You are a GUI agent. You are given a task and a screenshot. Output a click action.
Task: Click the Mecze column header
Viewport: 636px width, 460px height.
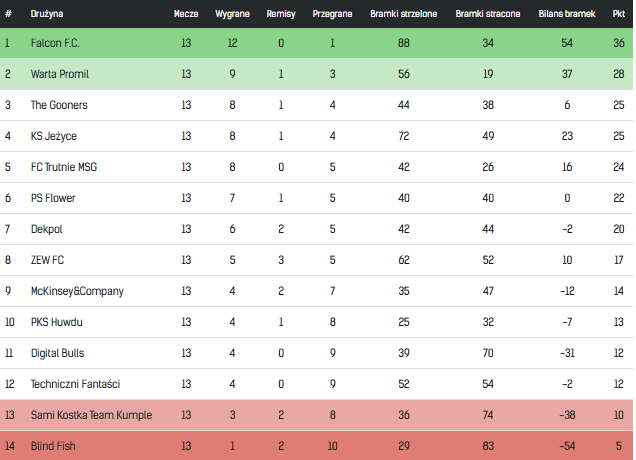click(x=186, y=14)
